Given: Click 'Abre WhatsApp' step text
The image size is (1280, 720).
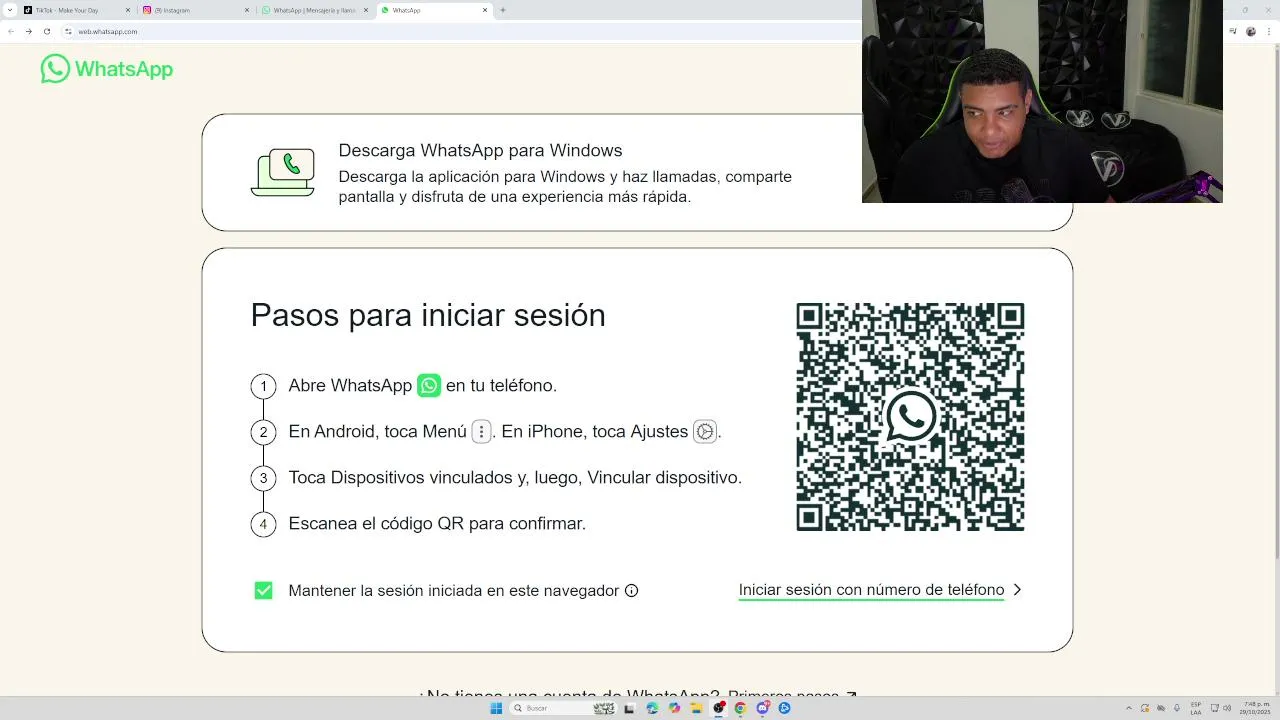Looking at the screenshot, I should coord(350,385).
